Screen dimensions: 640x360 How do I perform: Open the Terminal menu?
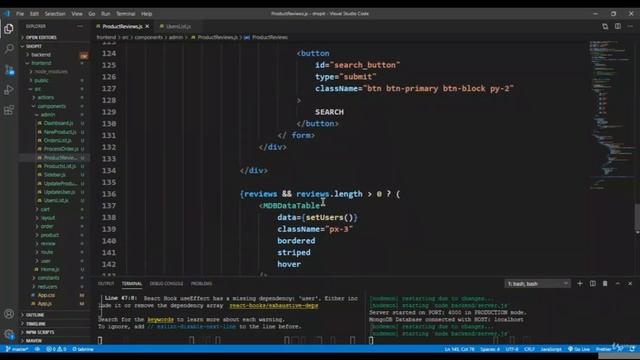[x=126, y=13]
